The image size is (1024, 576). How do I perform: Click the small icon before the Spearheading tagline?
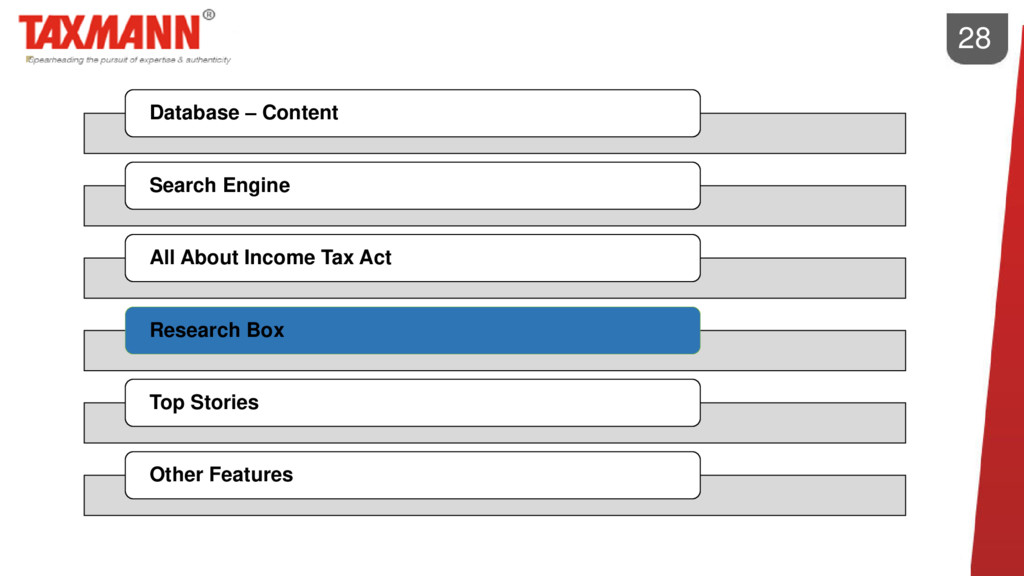click(x=29, y=59)
